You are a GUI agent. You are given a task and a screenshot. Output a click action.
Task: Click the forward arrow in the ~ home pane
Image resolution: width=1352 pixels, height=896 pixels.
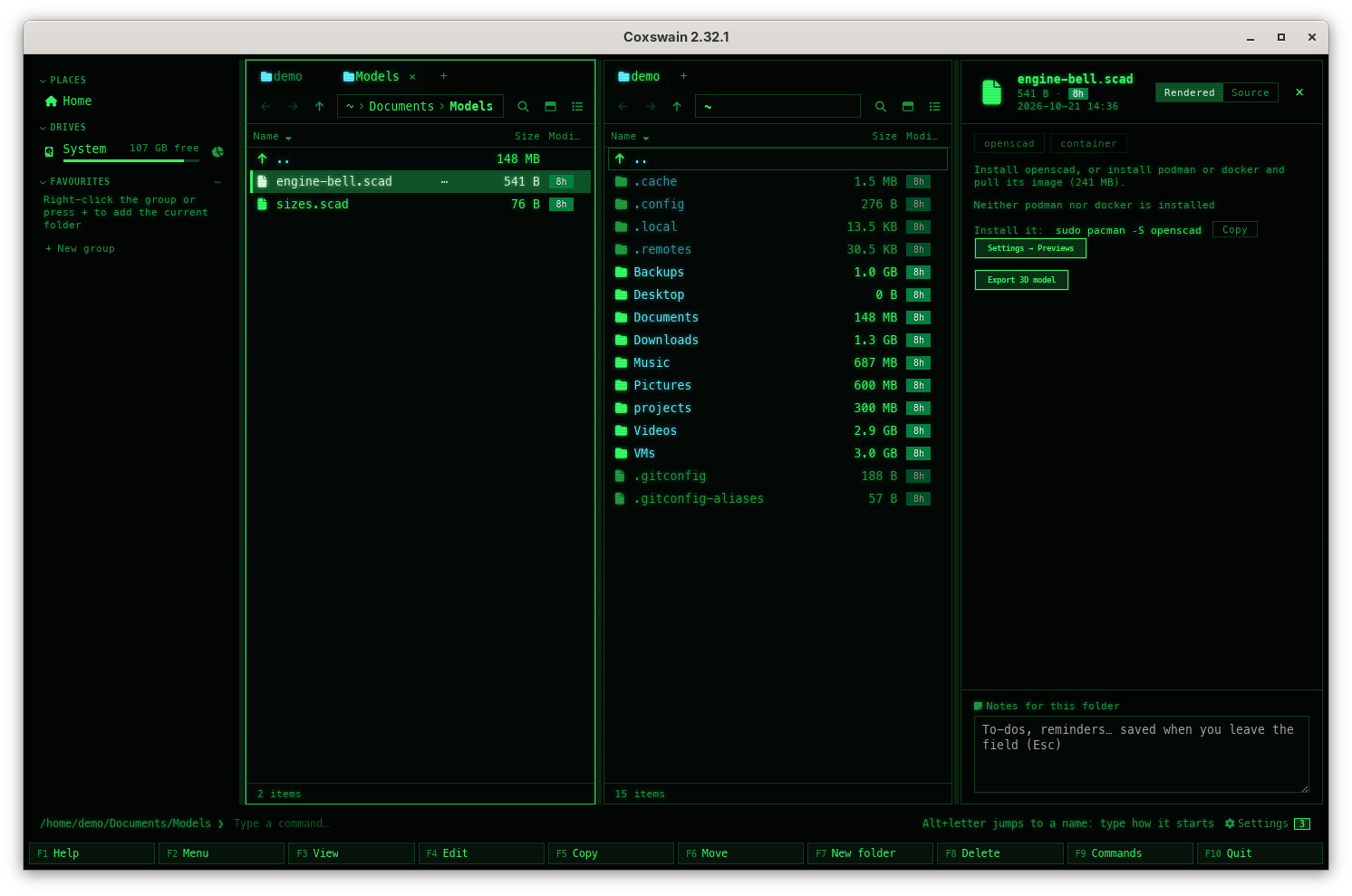650,107
